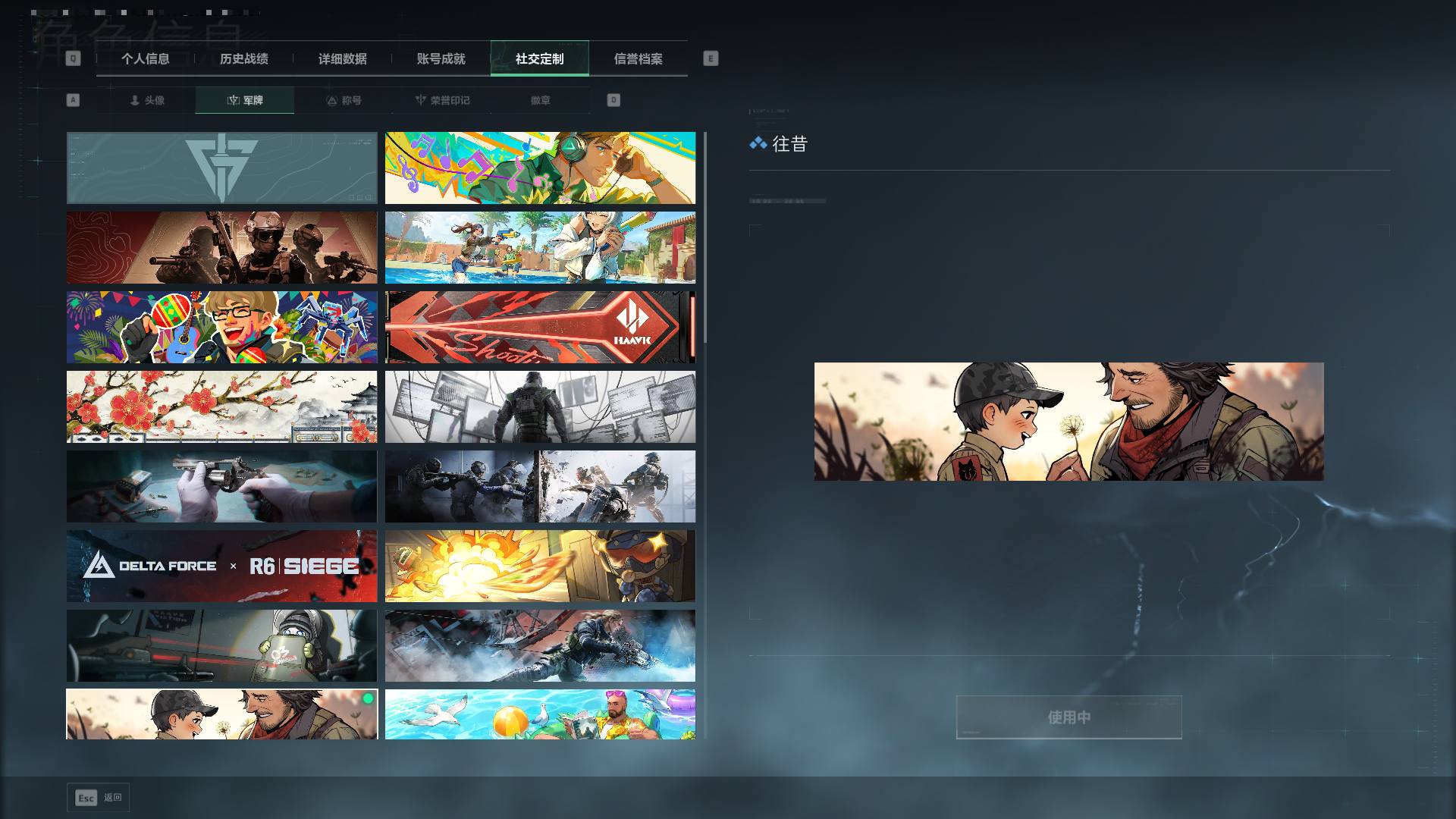
Task: Open the 详细数据 tab
Action: [x=343, y=58]
